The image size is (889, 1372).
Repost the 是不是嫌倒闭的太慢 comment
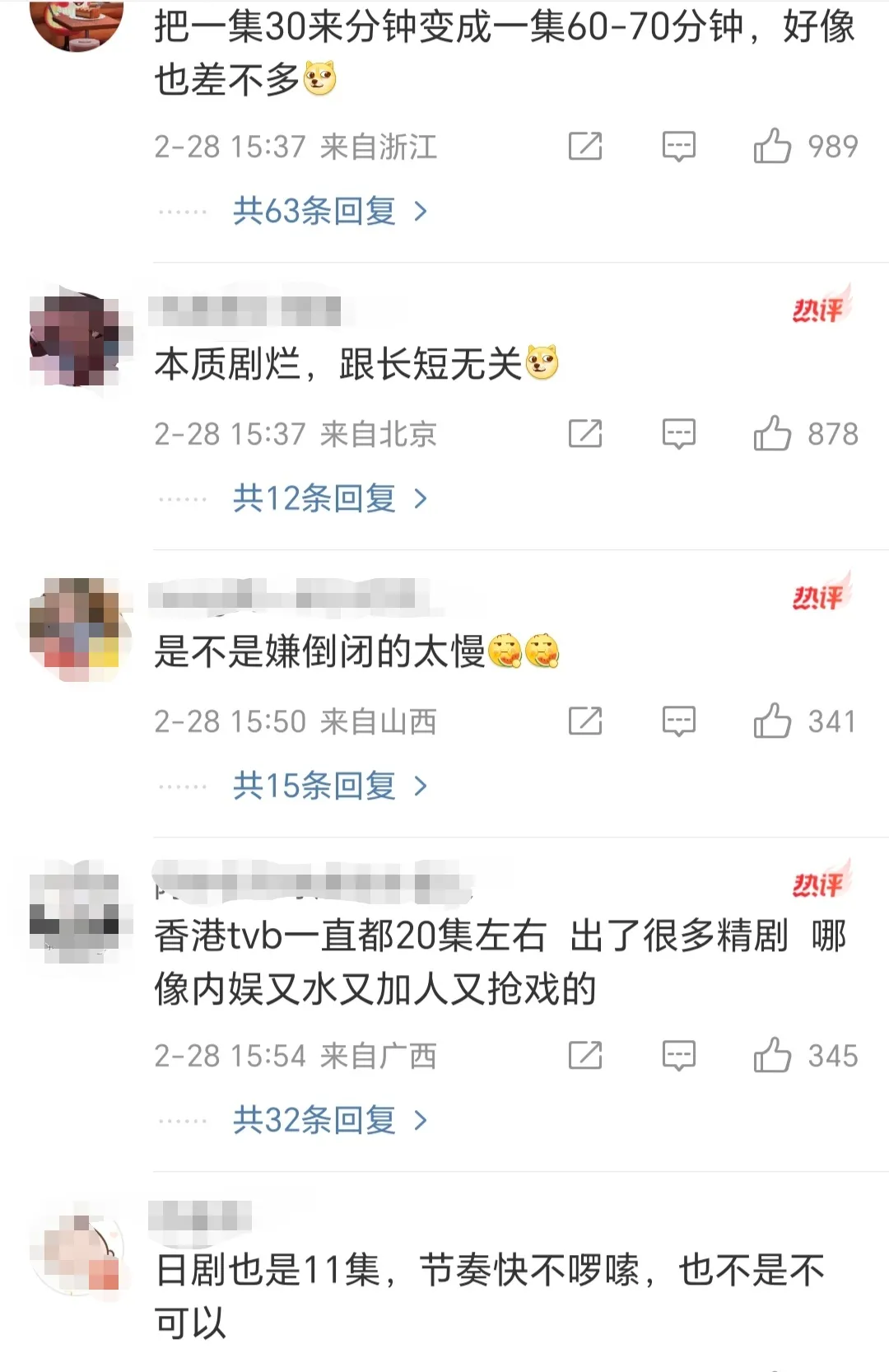coord(585,721)
